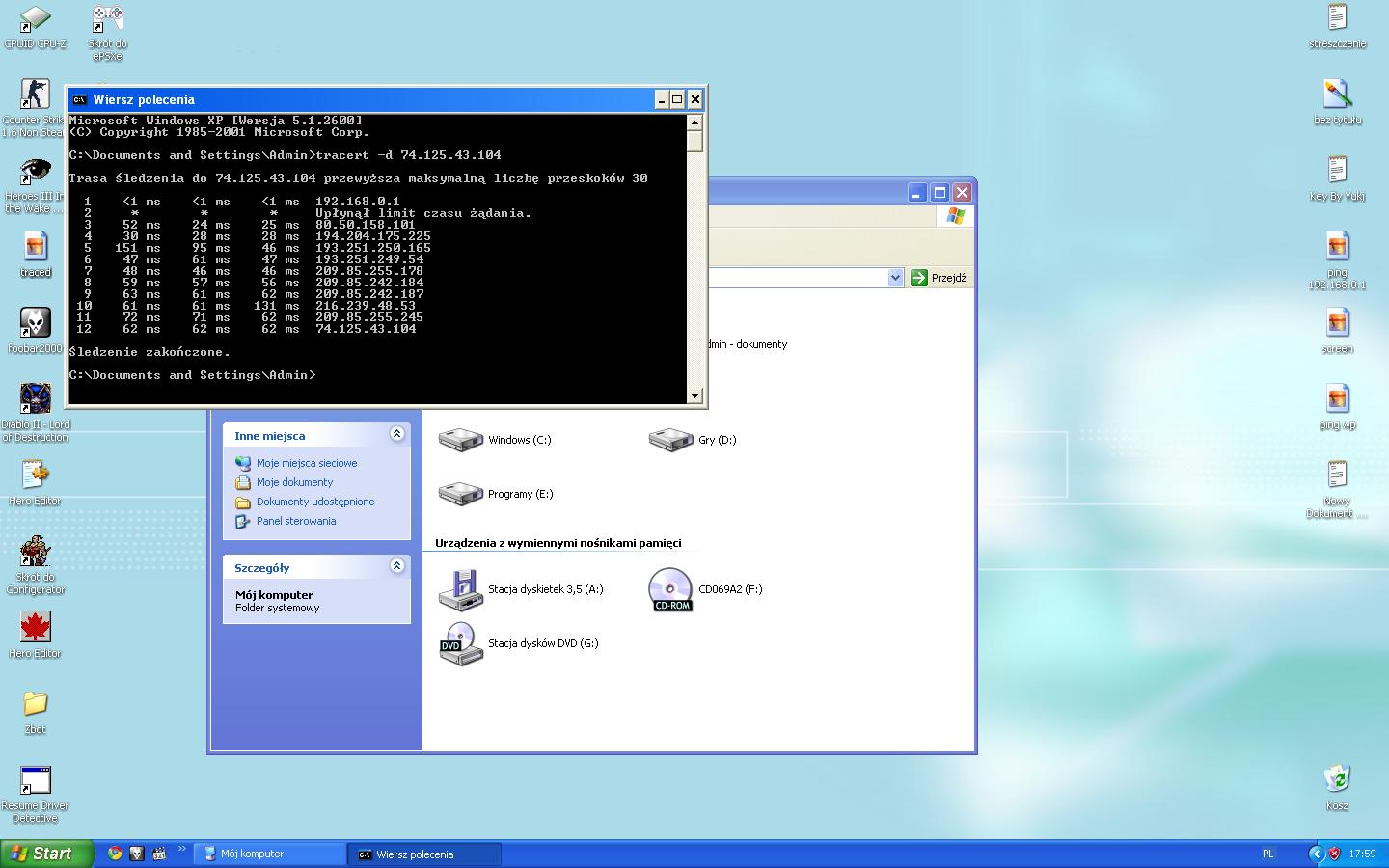Click hop 1 address '192.168.0.1' in tracert output

[x=358, y=202]
